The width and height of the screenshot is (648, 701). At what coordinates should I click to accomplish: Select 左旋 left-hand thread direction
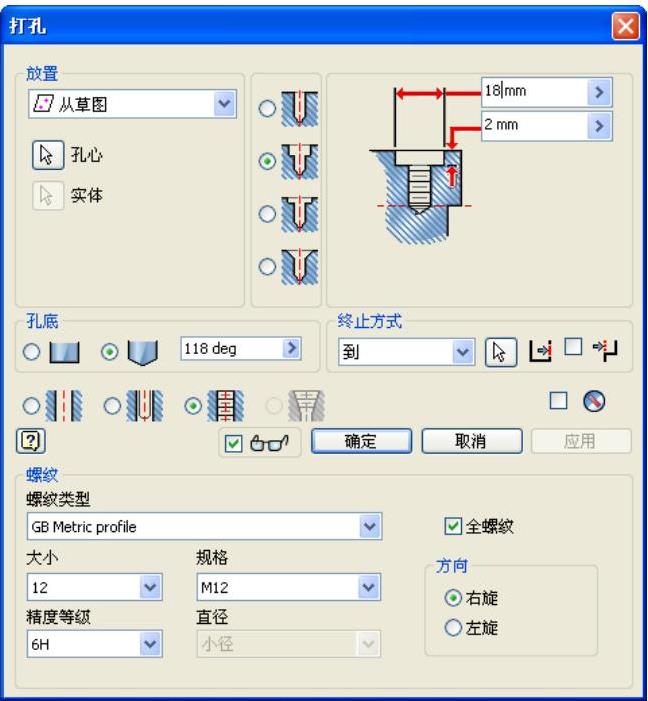tap(453, 628)
